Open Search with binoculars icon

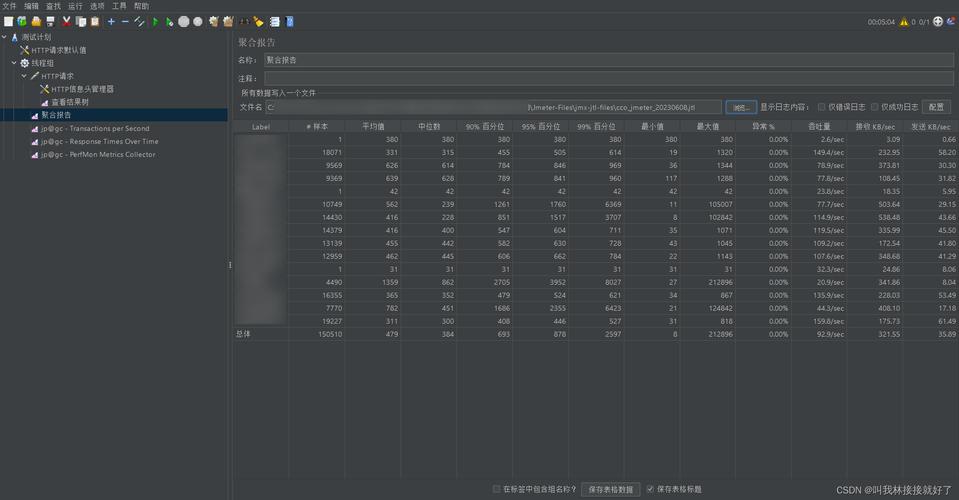(x=244, y=21)
